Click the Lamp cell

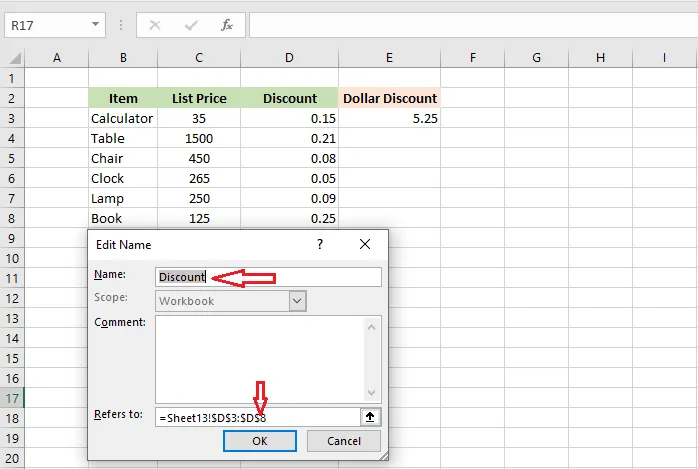123,198
